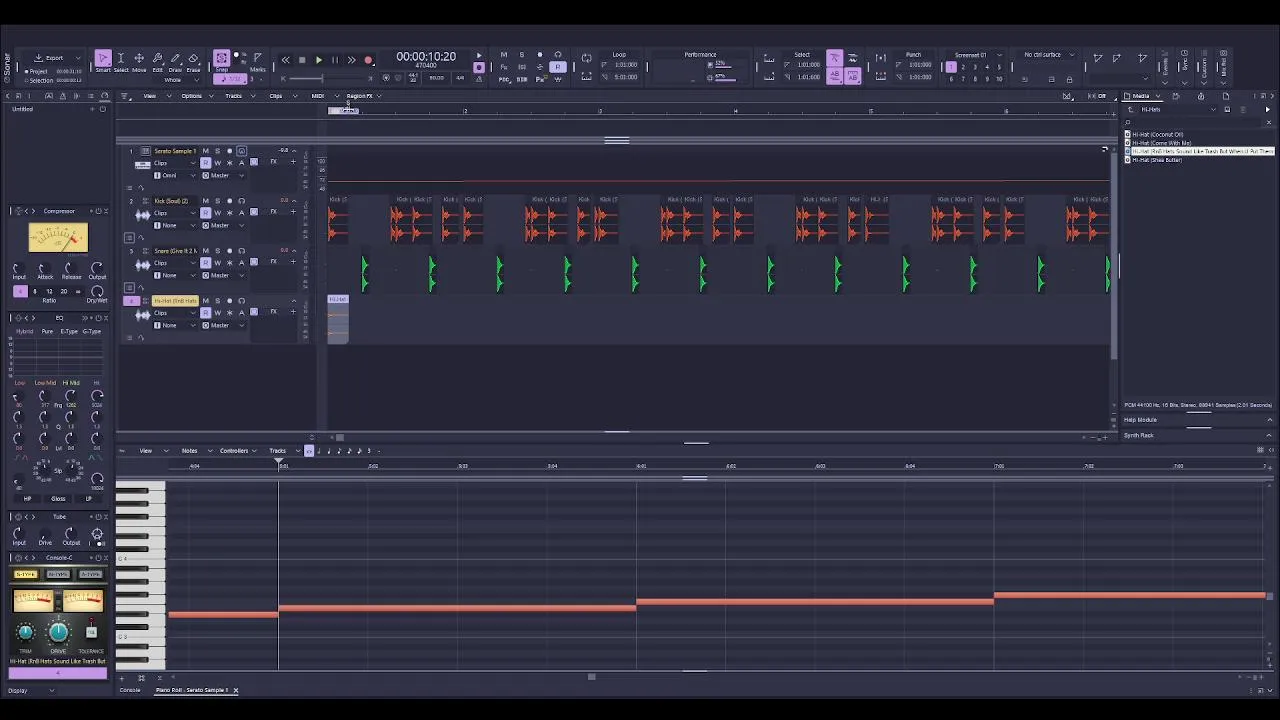Viewport: 1280px width, 720px height.
Task: Select the Smart tool
Action: (x=103, y=61)
